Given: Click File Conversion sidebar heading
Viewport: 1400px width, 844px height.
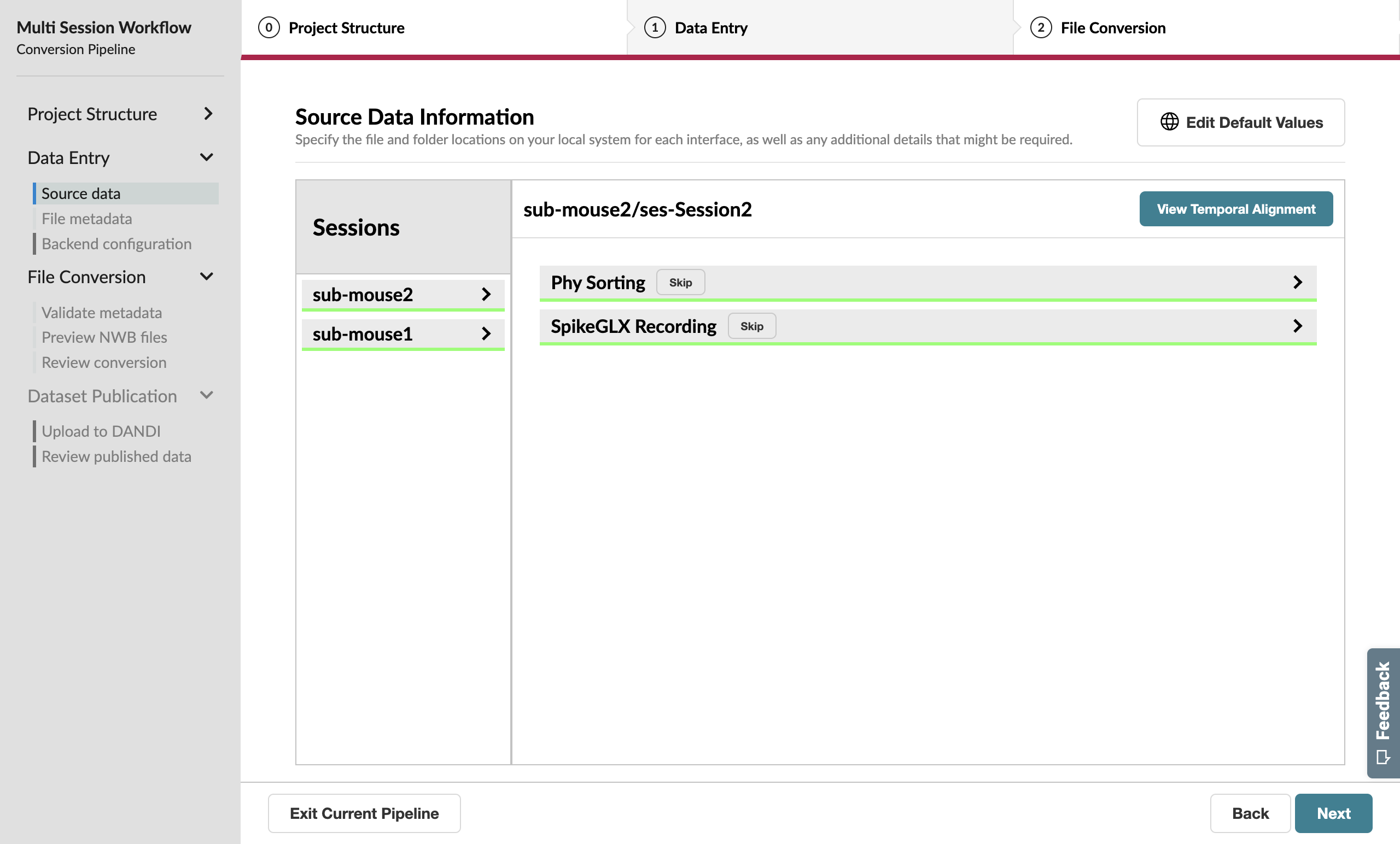Looking at the screenshot, I should [x=87, y=277].
